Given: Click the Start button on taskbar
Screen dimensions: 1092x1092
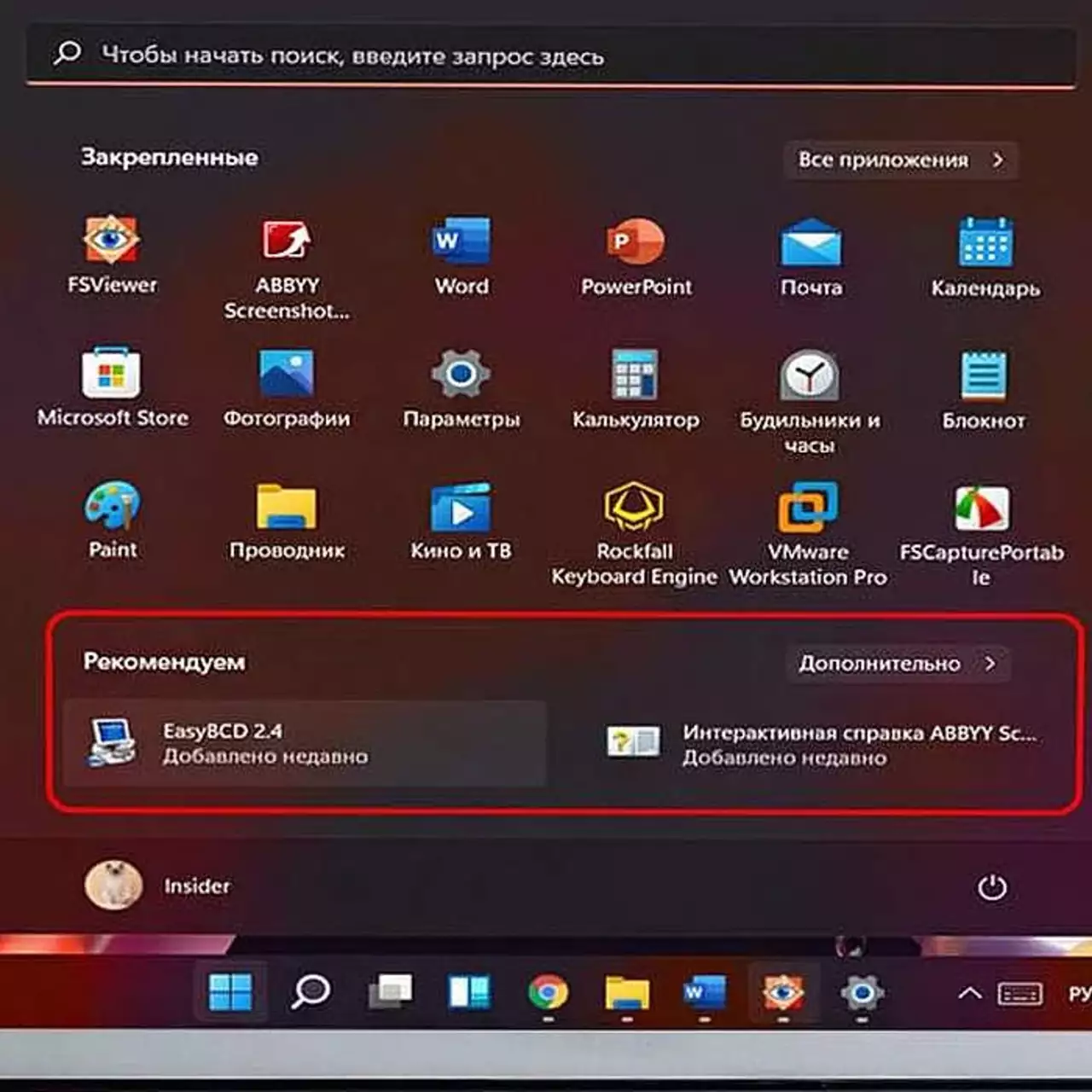Looking at the screenshot, I should tap(230, 991).
